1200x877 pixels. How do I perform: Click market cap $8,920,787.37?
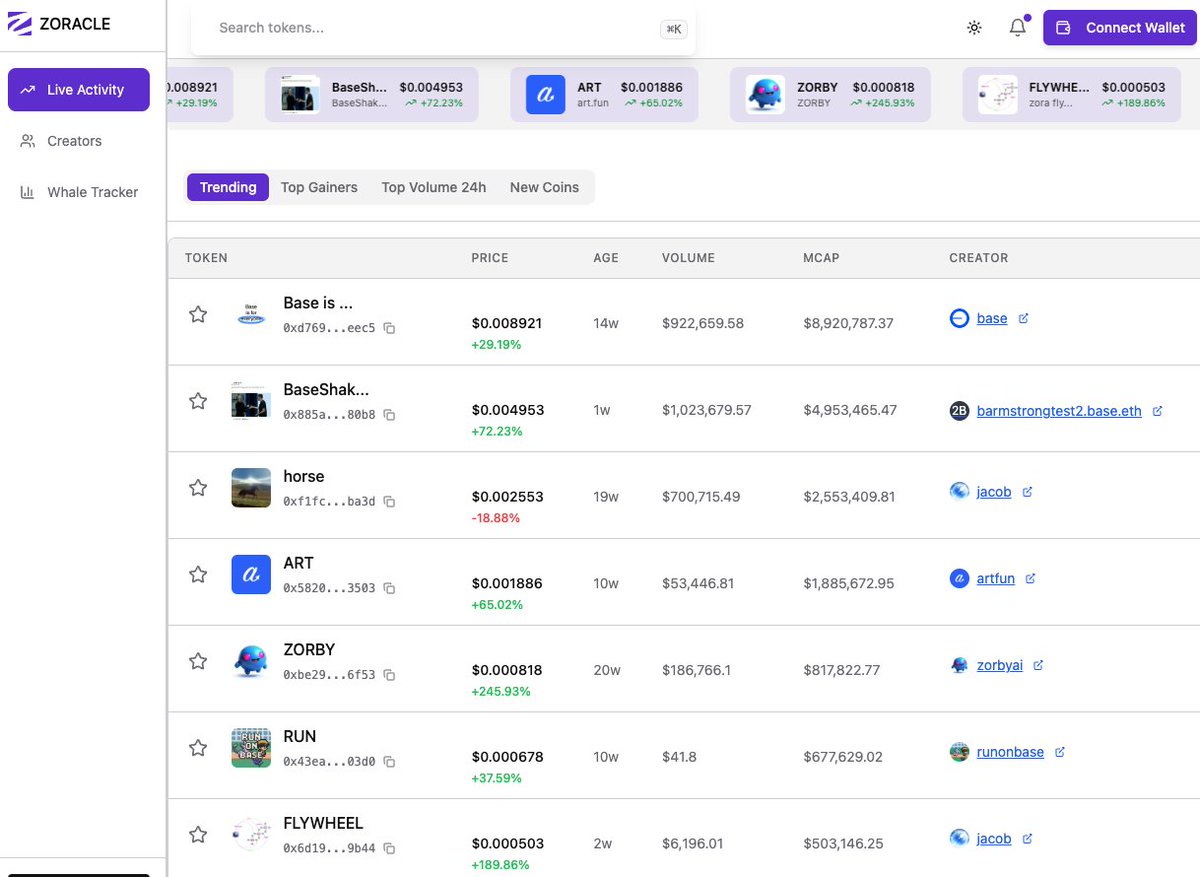pyautogui.click(x=848, y=323)
